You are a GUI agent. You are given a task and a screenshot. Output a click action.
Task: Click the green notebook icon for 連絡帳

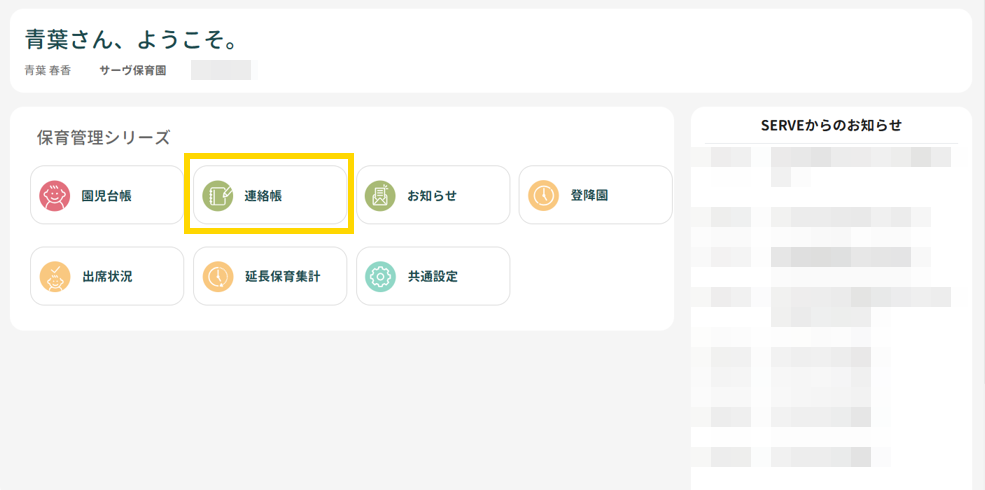coord(217,195)
